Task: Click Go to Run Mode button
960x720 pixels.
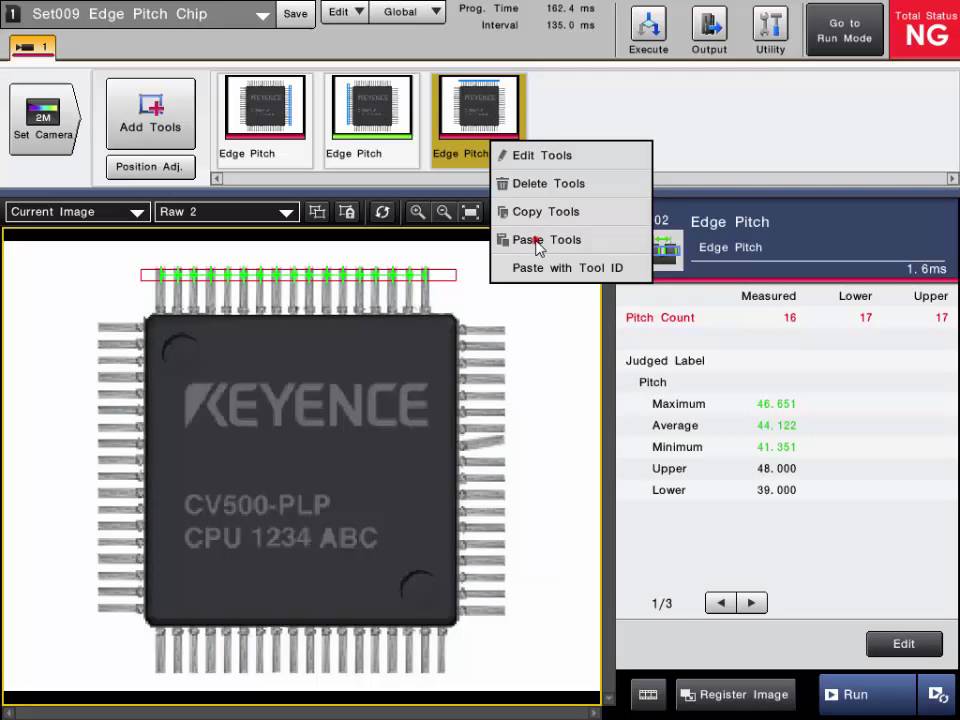Action: 844,30
